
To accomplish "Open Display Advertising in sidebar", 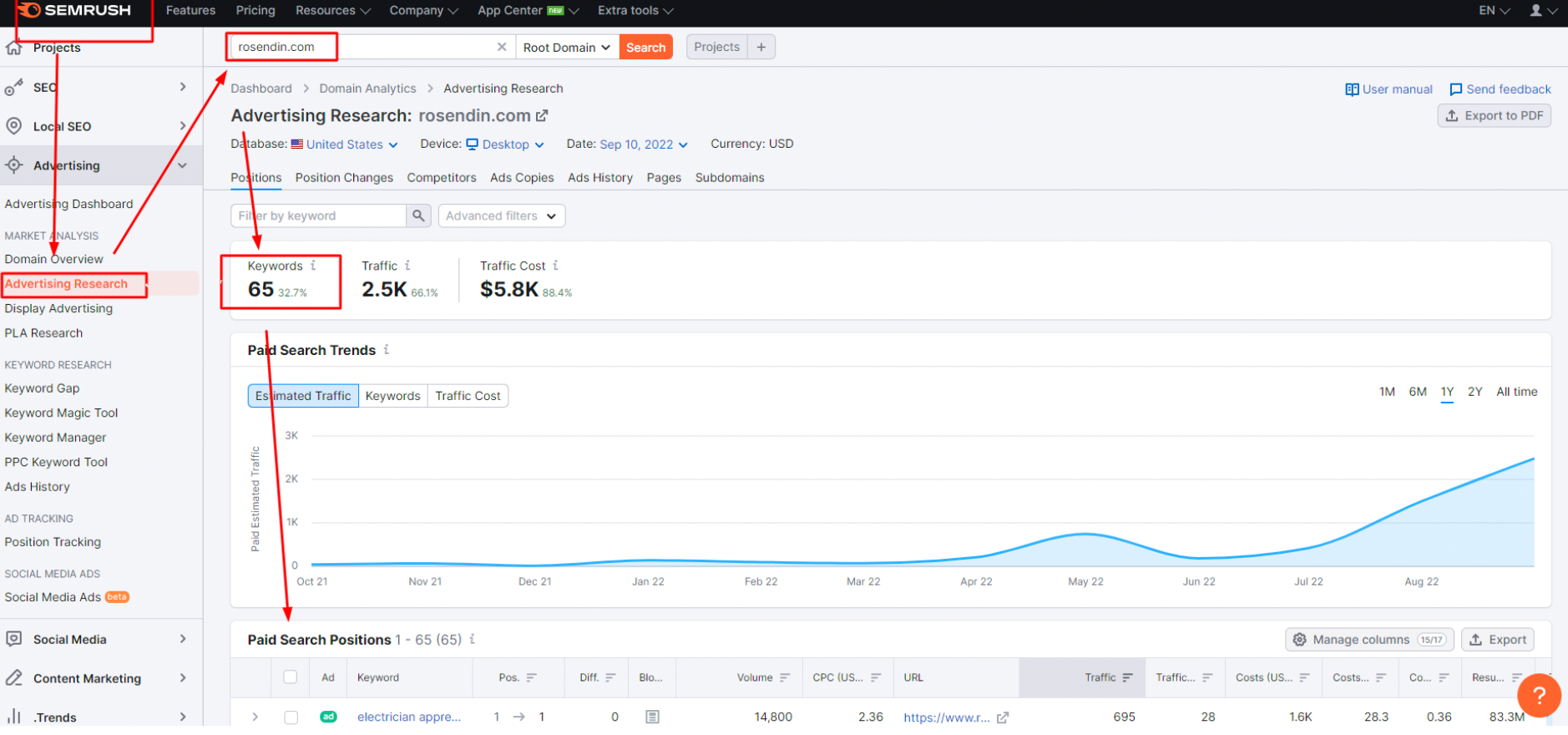I will click(58, 308).
